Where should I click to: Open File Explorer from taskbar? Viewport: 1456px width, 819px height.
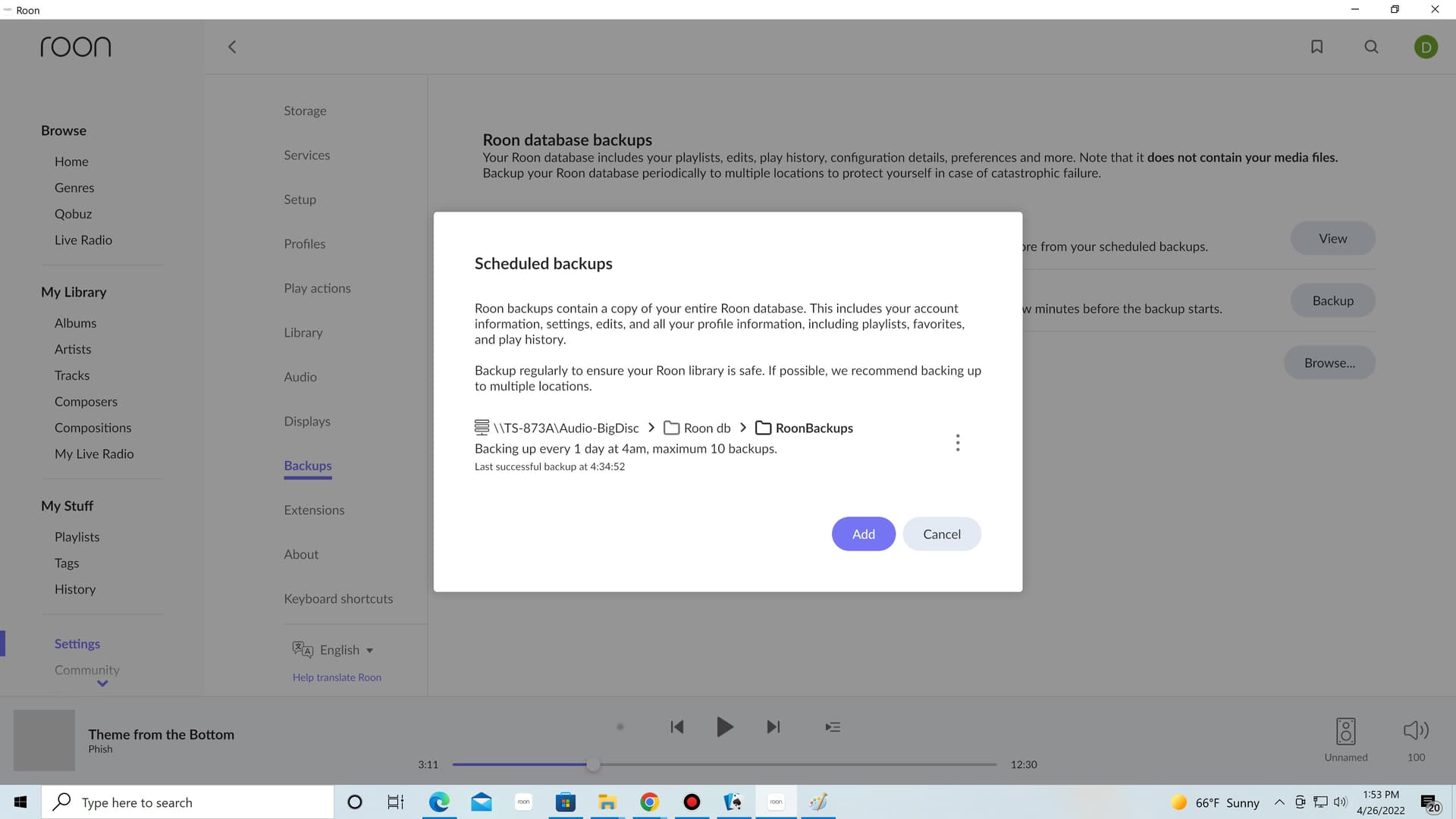(607, 802)
